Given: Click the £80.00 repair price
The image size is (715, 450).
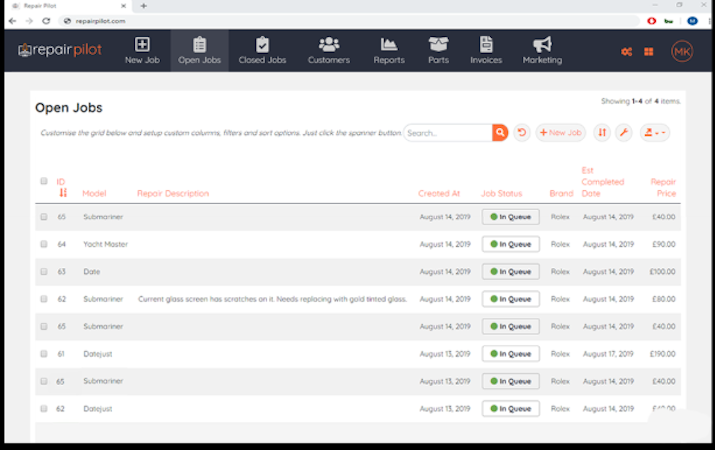Looking at the screenshot, I should point(663,299).
